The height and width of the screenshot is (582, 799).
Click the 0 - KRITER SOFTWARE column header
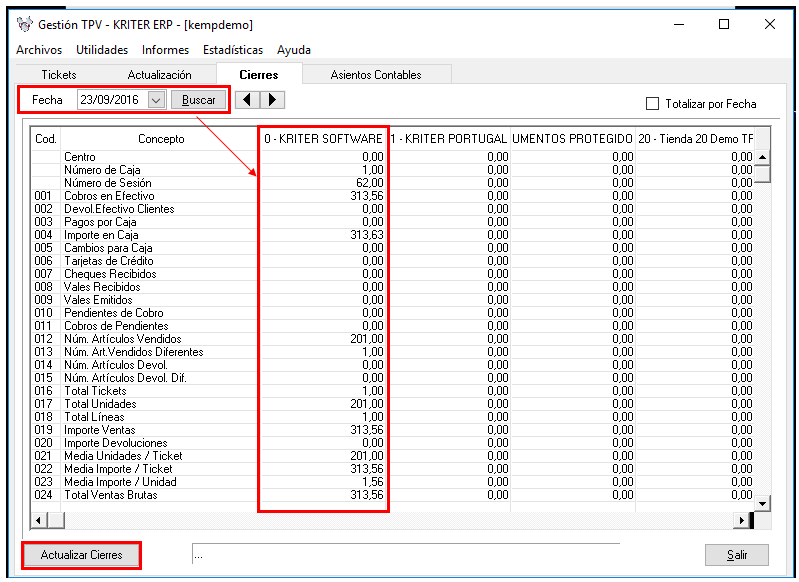pos(323,139)
